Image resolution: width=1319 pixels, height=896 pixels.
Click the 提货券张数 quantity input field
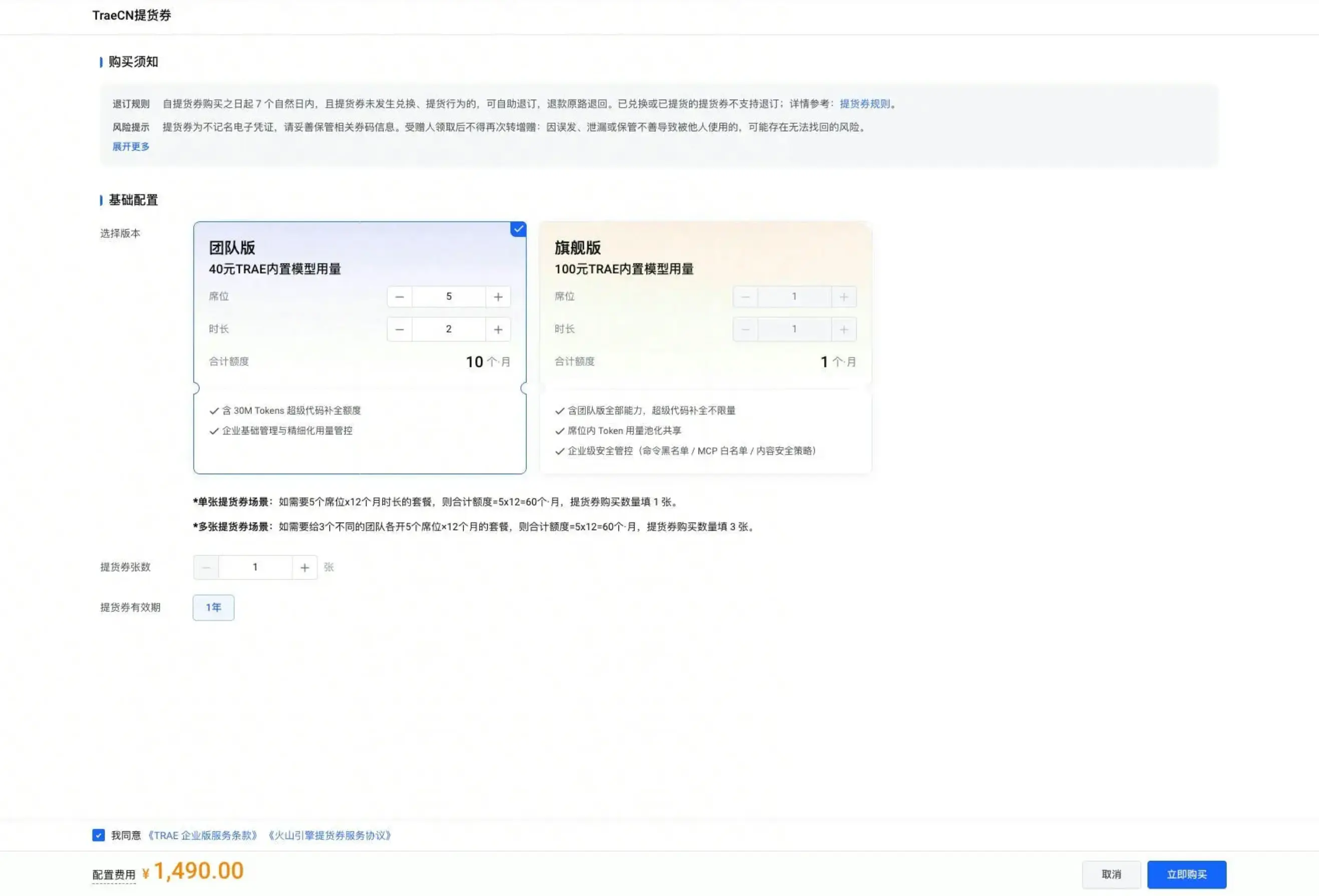point(255,568)
